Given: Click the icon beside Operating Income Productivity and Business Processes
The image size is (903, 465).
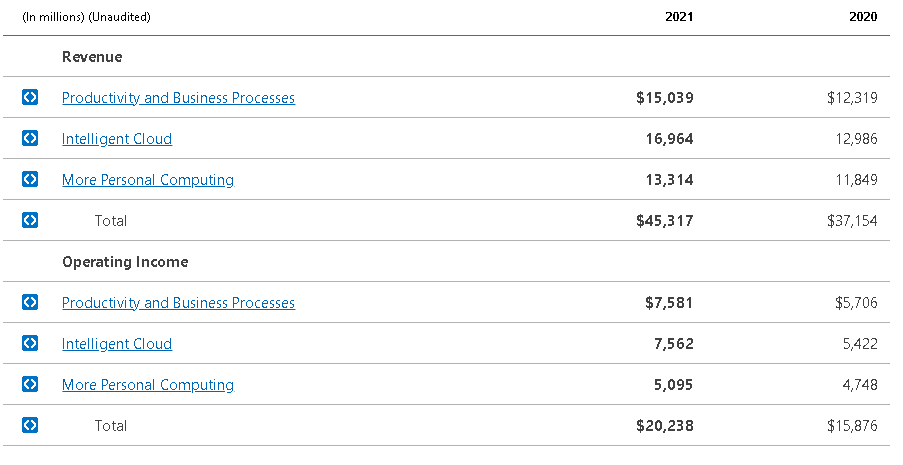Looking at the screenshot, I should point(30,303).
